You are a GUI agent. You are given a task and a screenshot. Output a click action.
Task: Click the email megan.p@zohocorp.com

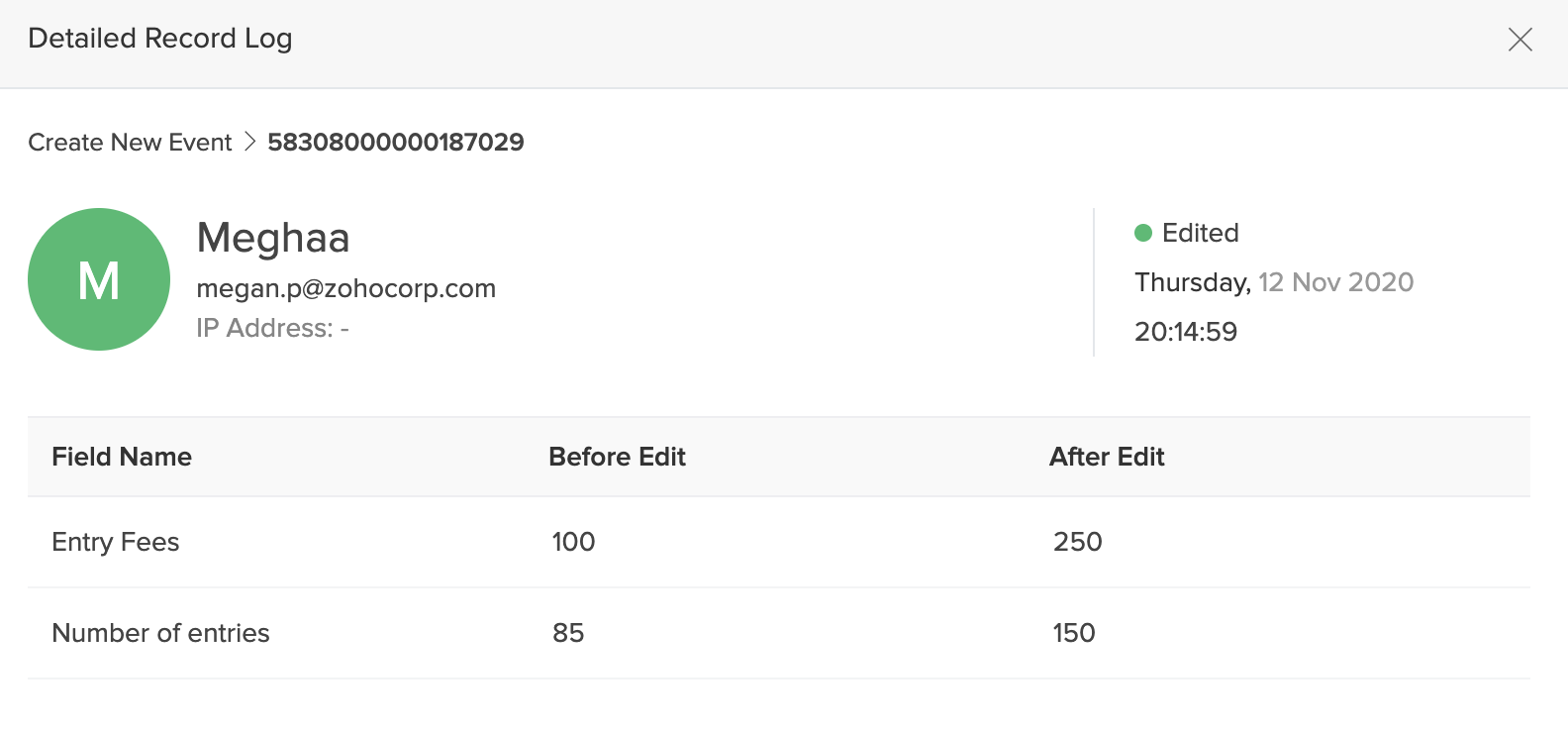[345, 288]
